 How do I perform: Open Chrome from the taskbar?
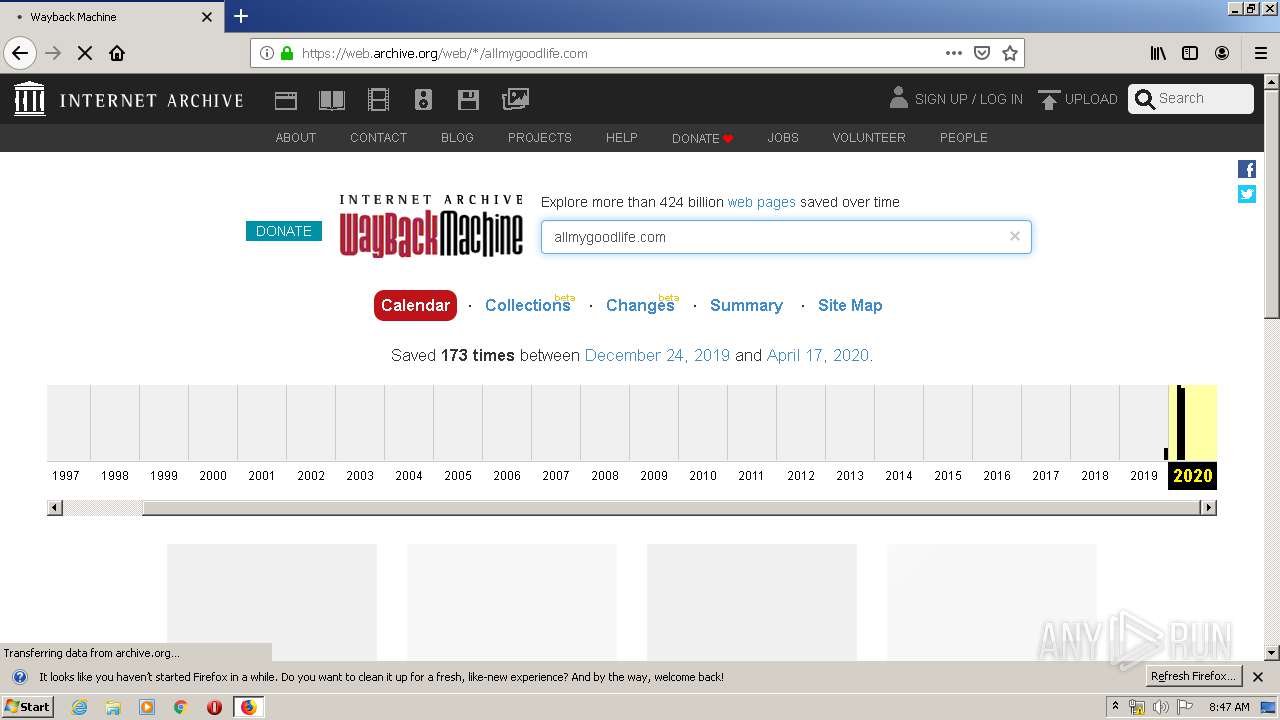(180, 707)
